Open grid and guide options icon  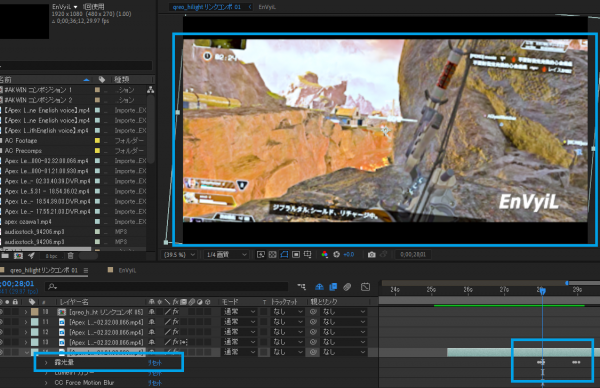tap(307, 254)
